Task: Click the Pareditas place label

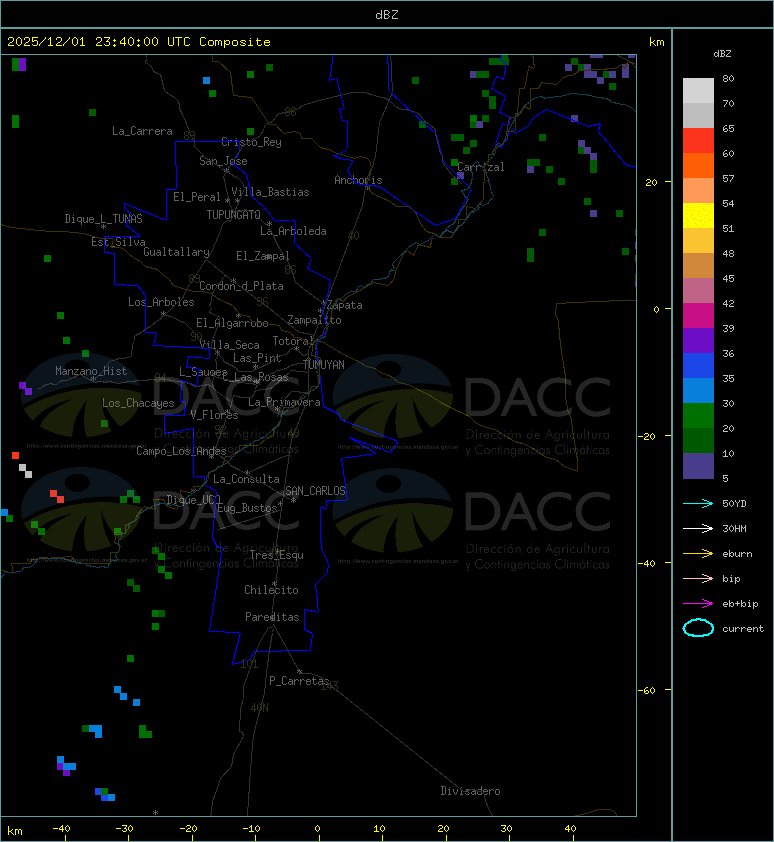Action: 272,618
